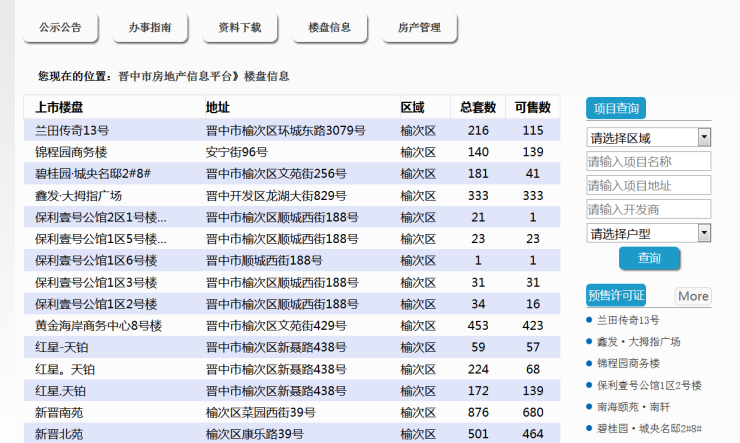Click available count 115 for 兰田传奇13号

[533, 130]
